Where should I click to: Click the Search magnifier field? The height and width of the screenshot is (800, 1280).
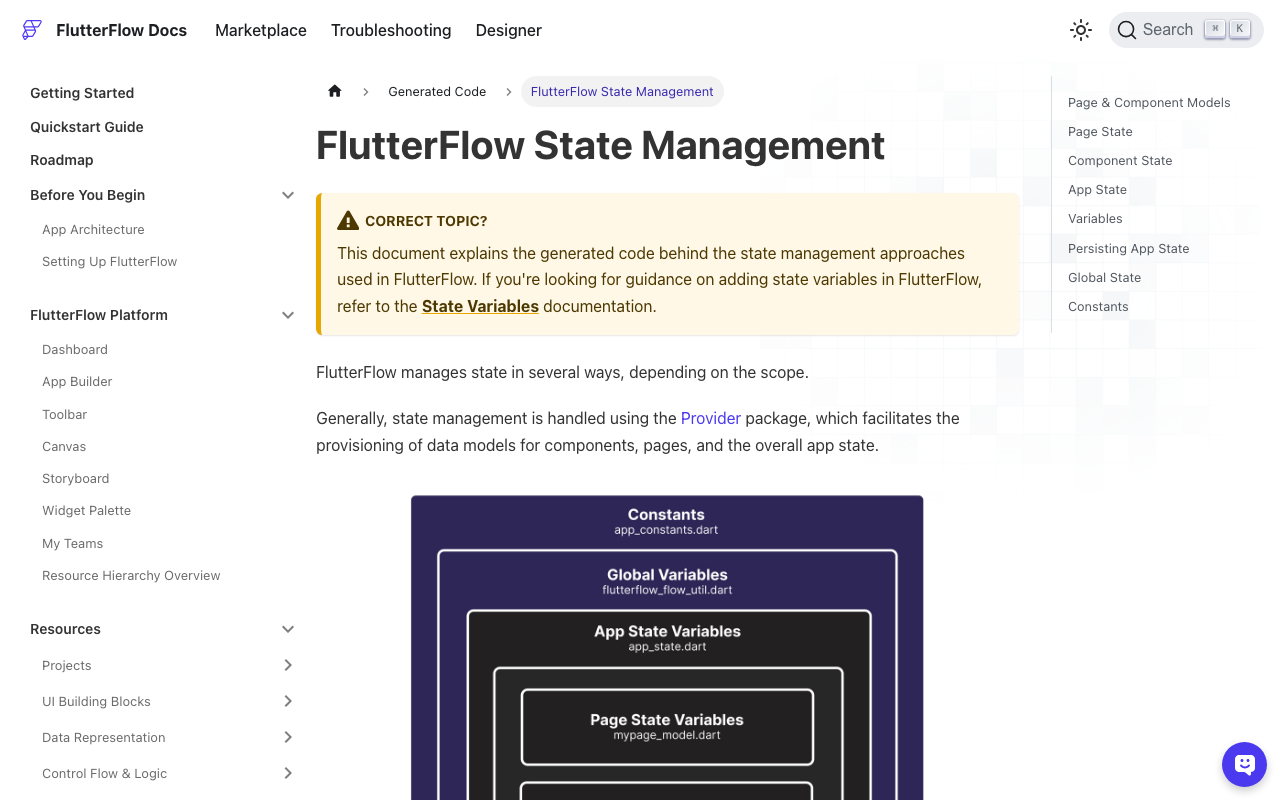(1186, 30)
